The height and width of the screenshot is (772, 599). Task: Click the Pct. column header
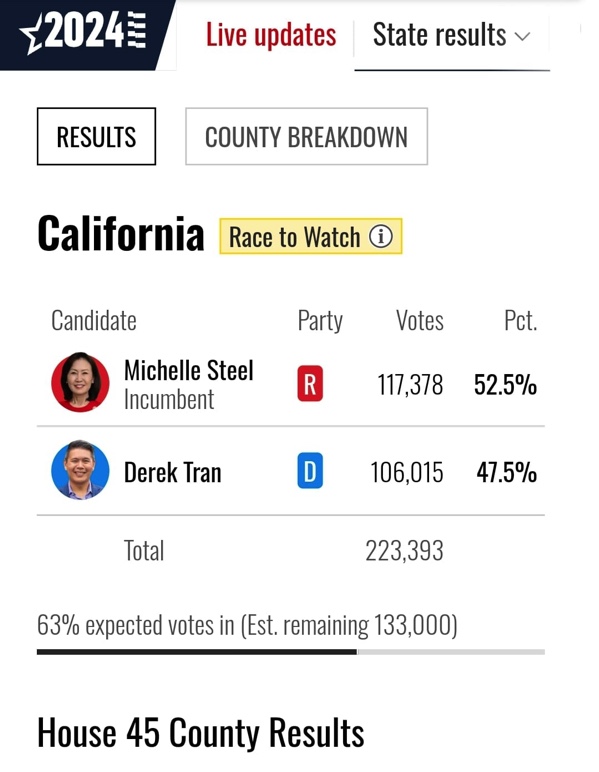521,321
